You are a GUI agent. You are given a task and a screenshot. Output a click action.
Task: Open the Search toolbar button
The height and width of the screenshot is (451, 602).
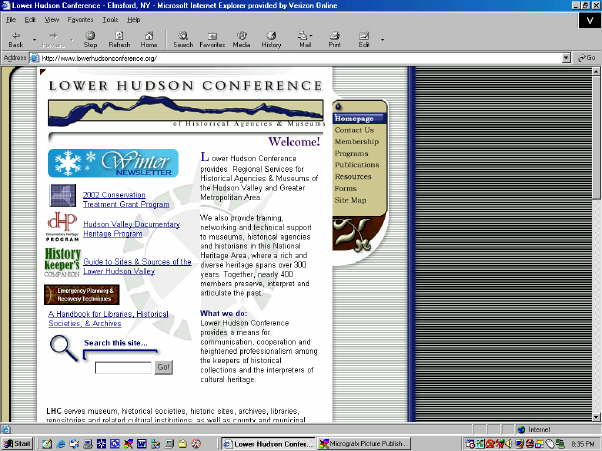(x=183, y=40)
